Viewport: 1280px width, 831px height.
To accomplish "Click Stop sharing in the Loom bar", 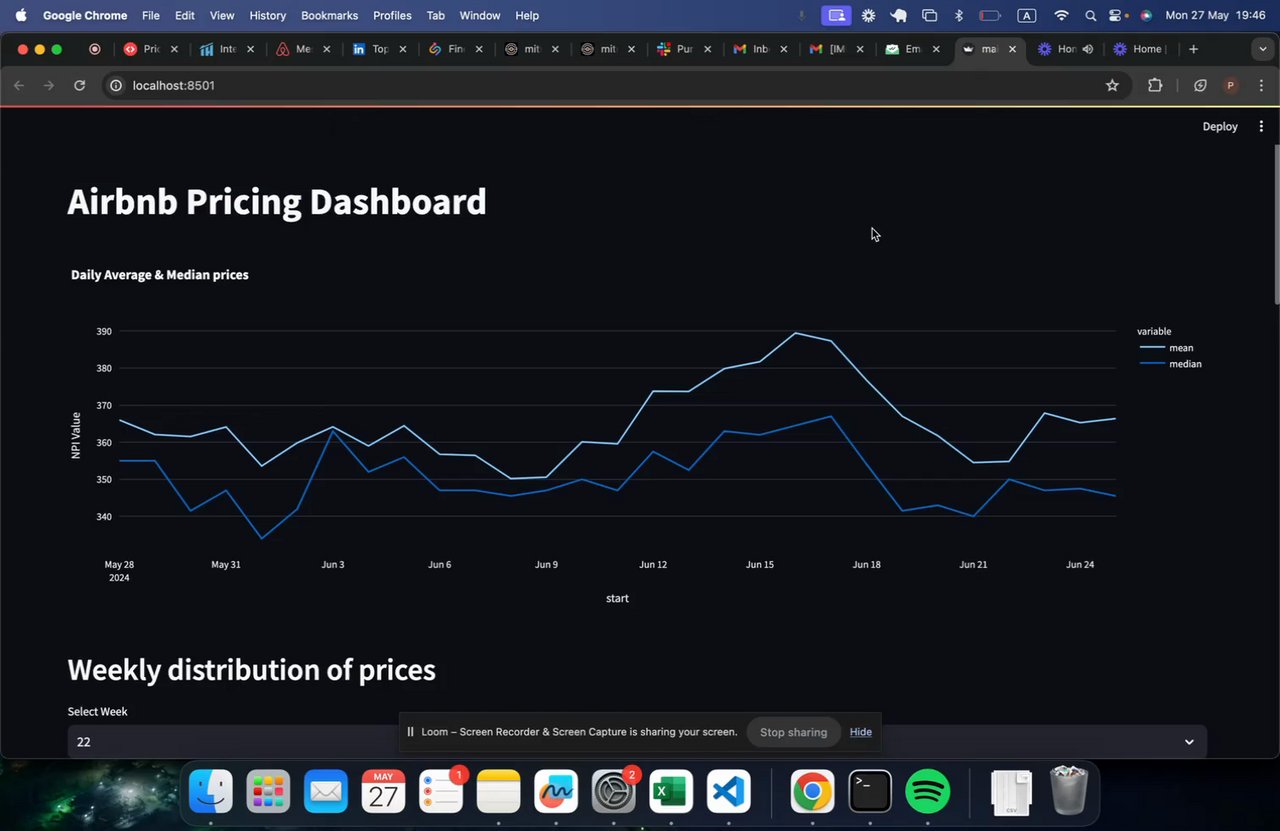I will coord(793,732).
